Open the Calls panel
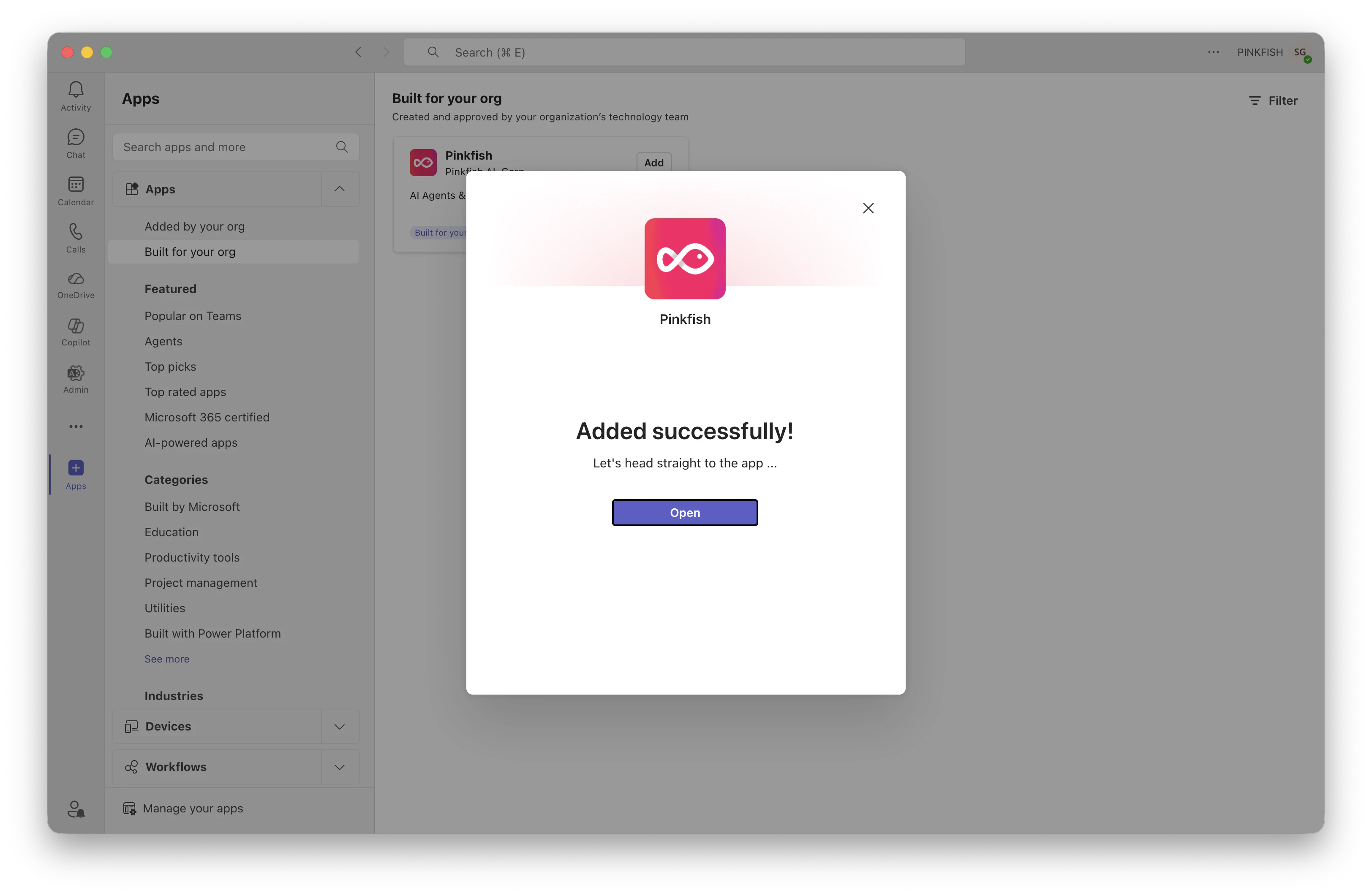1372x896 pixels. coord(76,237)
